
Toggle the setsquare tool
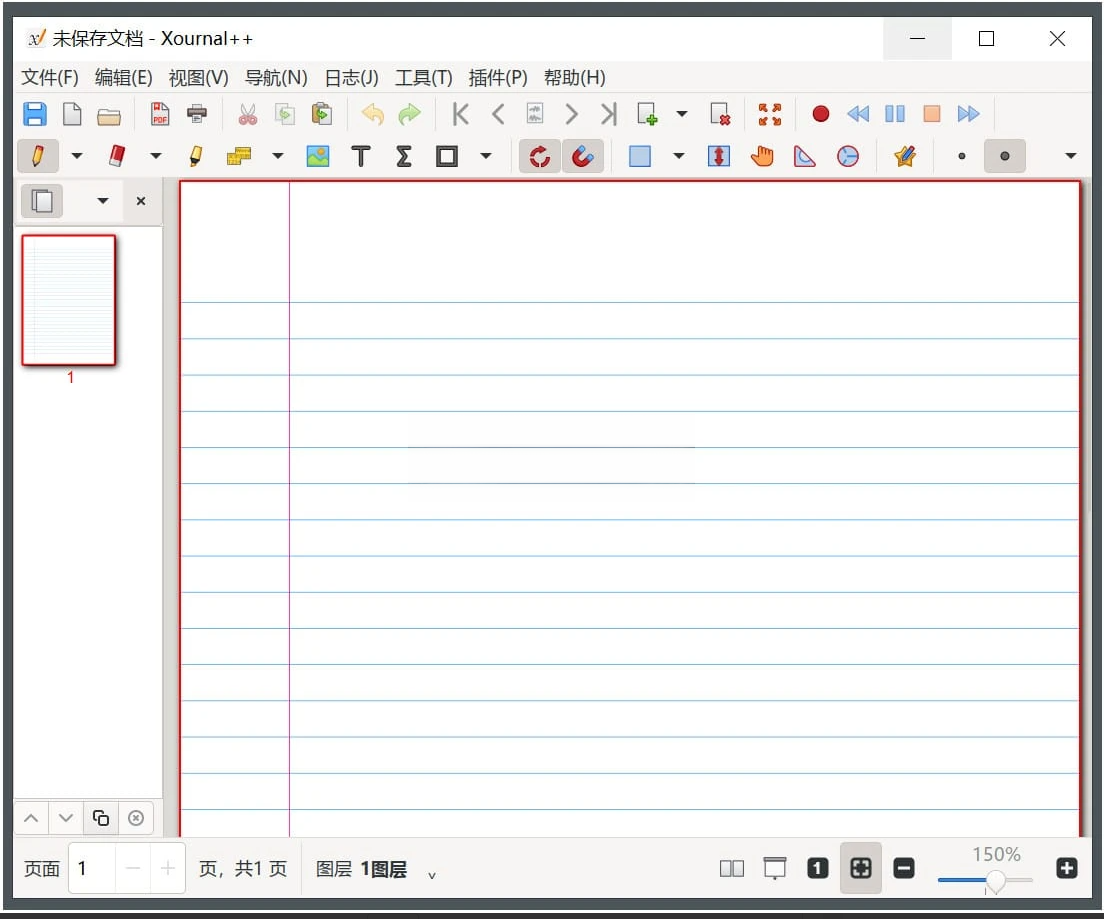coord(805,156)
